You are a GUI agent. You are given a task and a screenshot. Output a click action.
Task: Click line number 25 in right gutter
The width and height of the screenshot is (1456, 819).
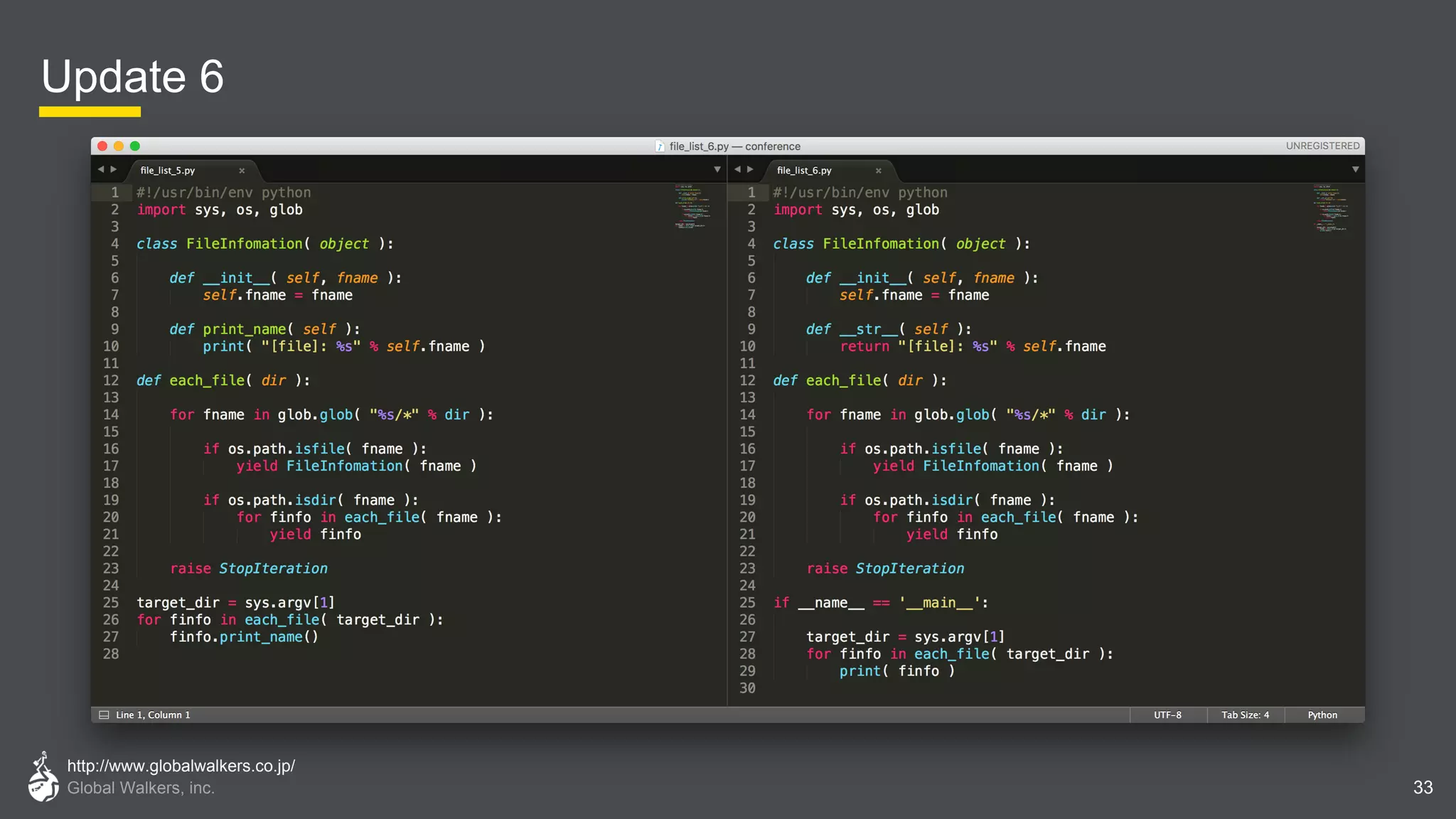[x=747, y=603]
